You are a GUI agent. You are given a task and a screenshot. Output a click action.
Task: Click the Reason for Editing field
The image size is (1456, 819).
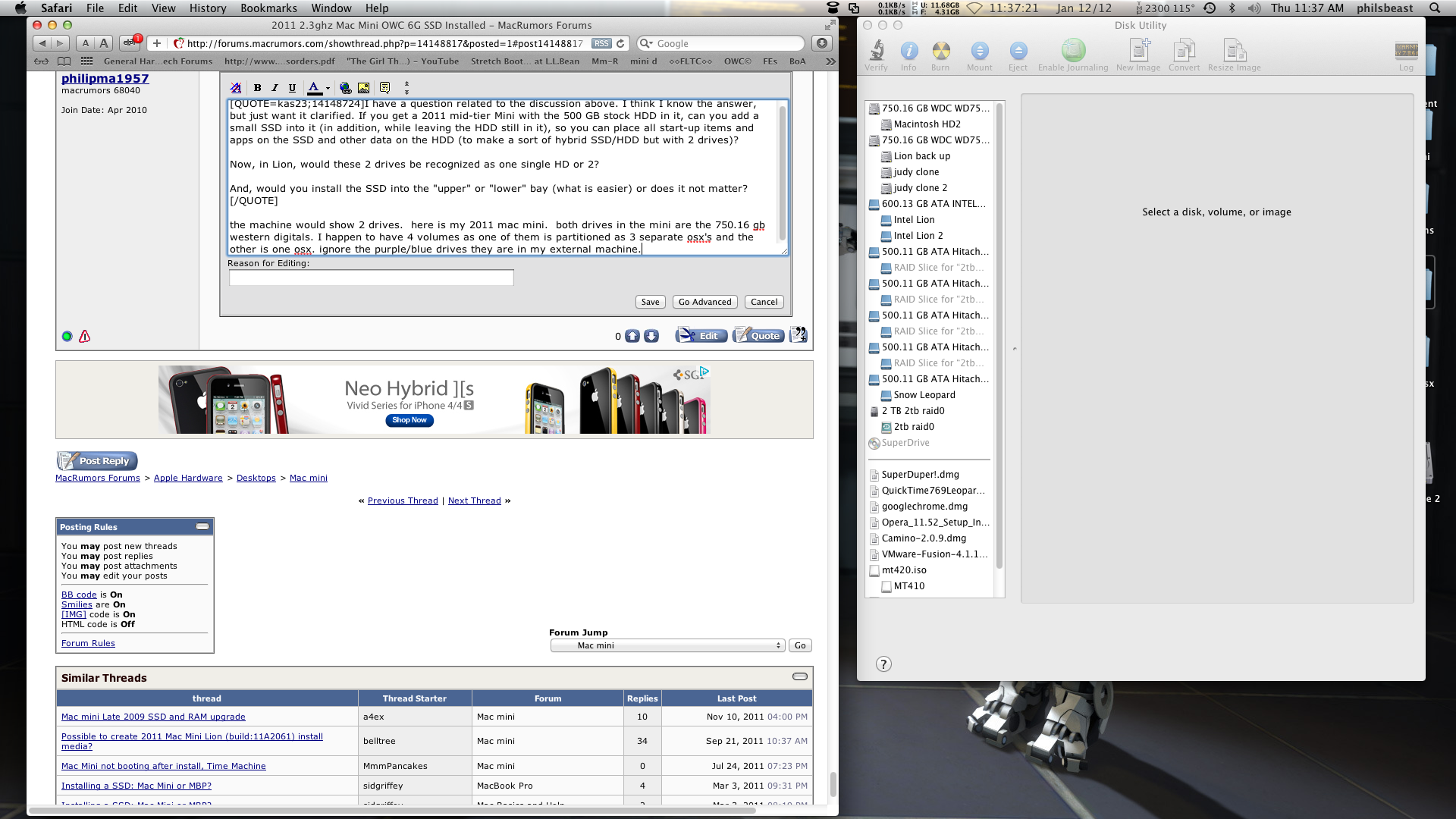[x=372, y=278]
